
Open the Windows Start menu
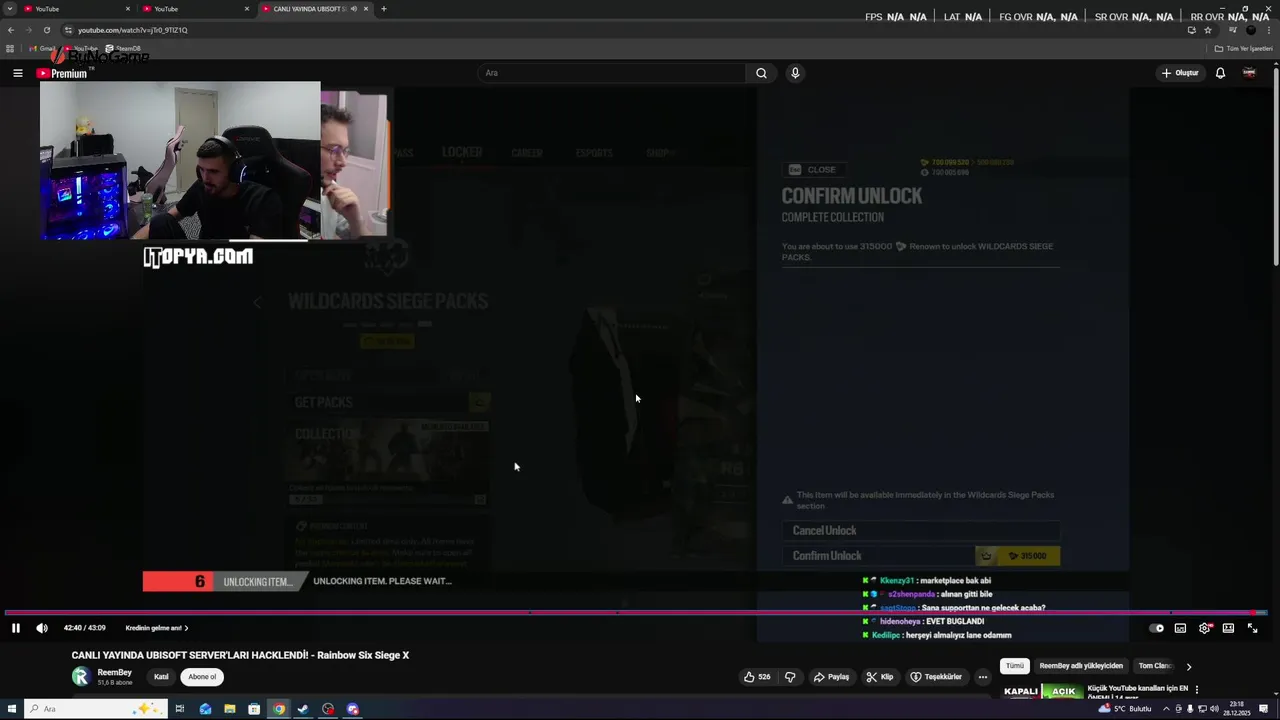[10, 709]
